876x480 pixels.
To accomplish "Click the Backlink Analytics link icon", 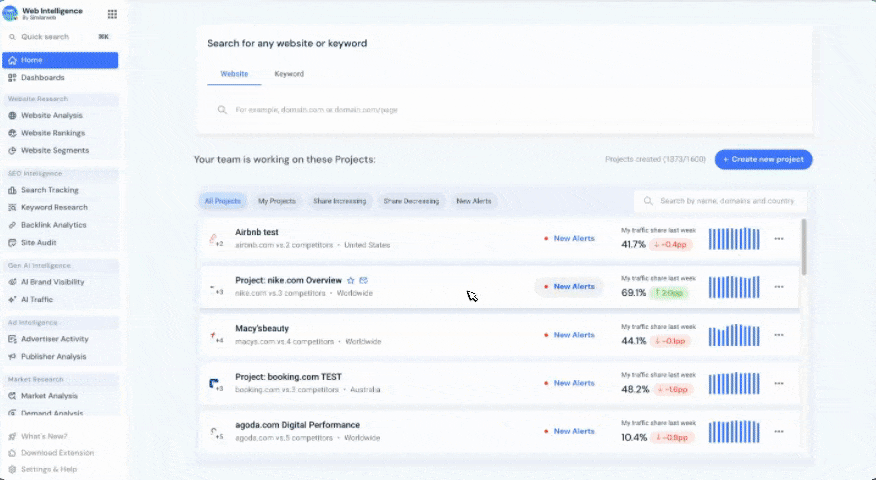I will point(12,225).
